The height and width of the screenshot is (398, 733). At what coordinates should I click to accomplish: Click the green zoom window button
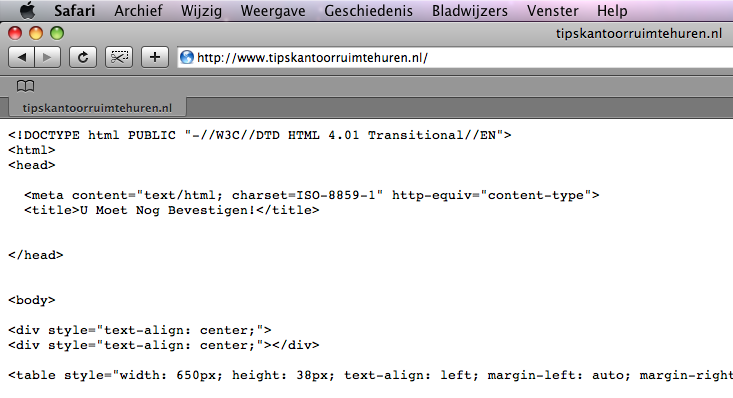coord(57,33)
